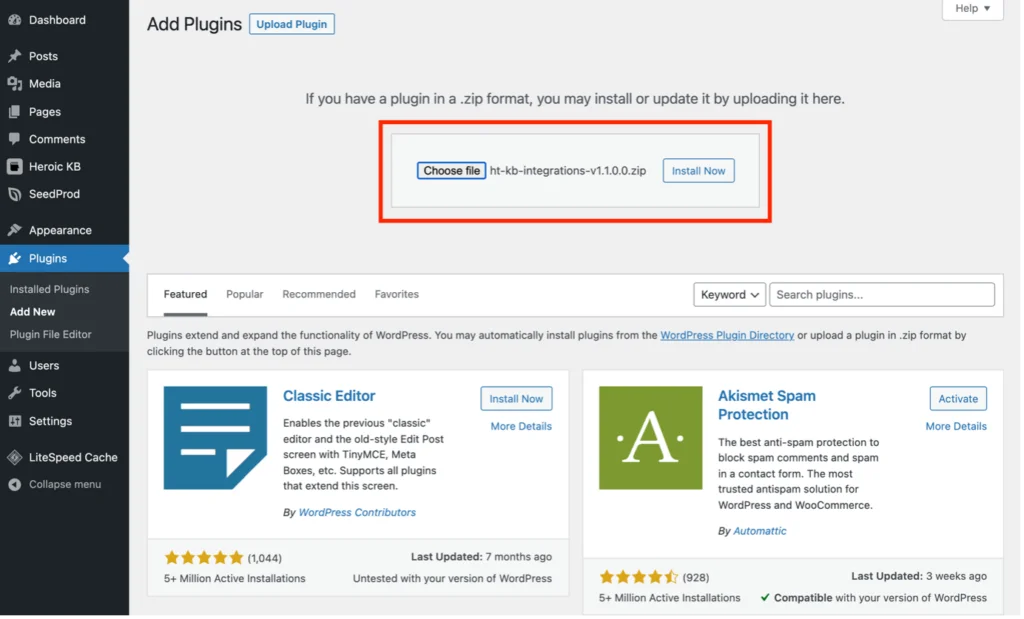The height and width of the screenshot is (619, 1024).
Task: Click the Akismet star rating
Action: tap(639, 578)
